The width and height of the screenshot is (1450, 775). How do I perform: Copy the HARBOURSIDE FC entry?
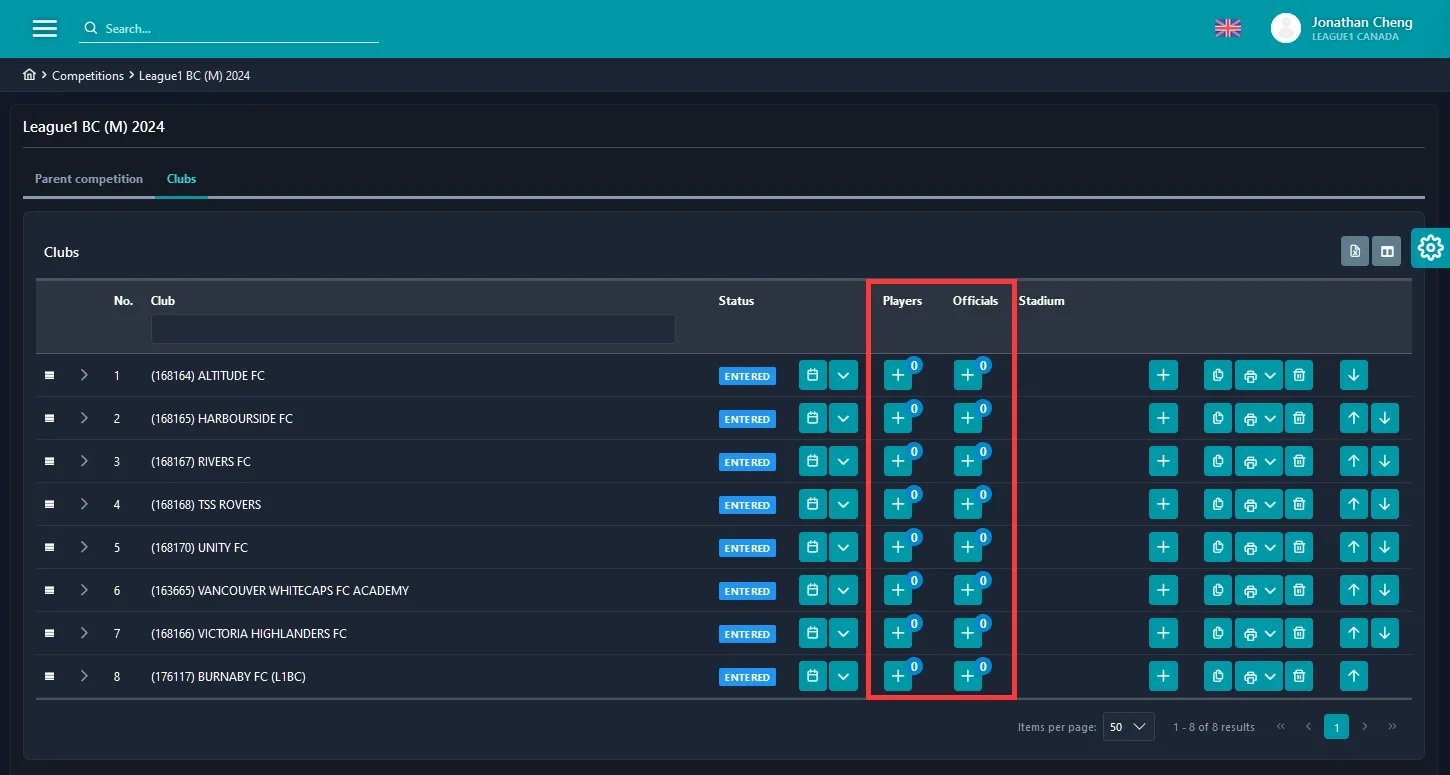[x=1218, y=418]
